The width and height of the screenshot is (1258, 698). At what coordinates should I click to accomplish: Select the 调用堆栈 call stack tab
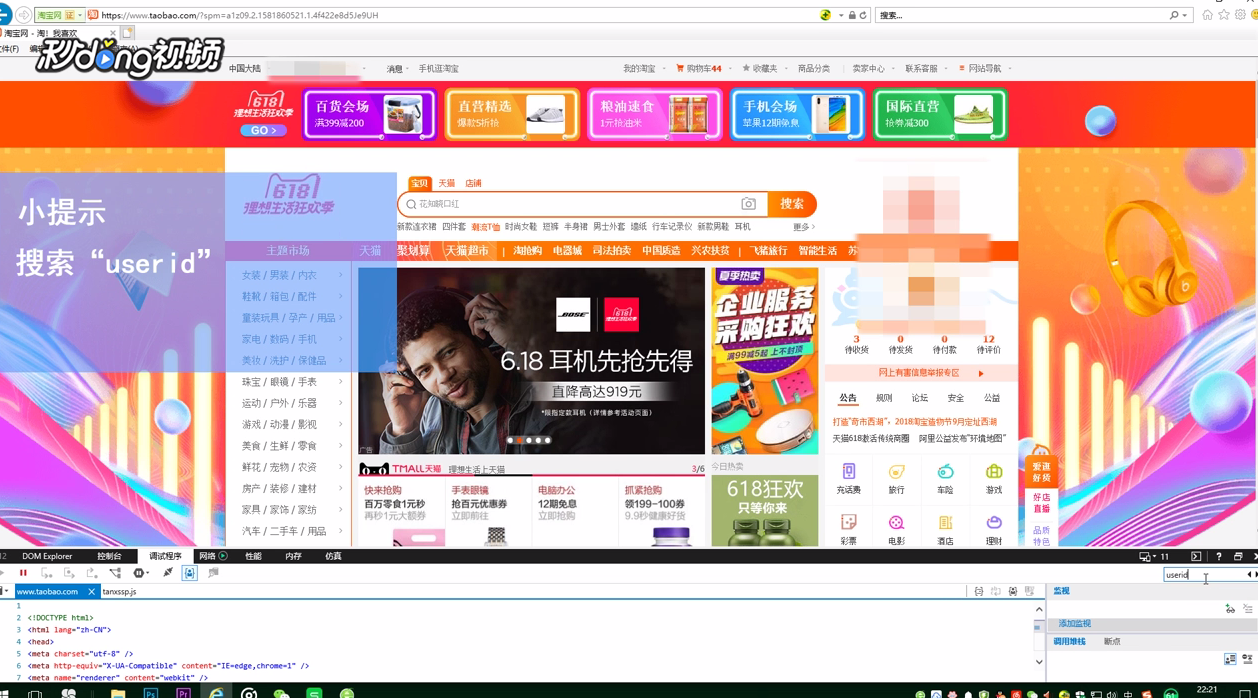[1069, 642]
